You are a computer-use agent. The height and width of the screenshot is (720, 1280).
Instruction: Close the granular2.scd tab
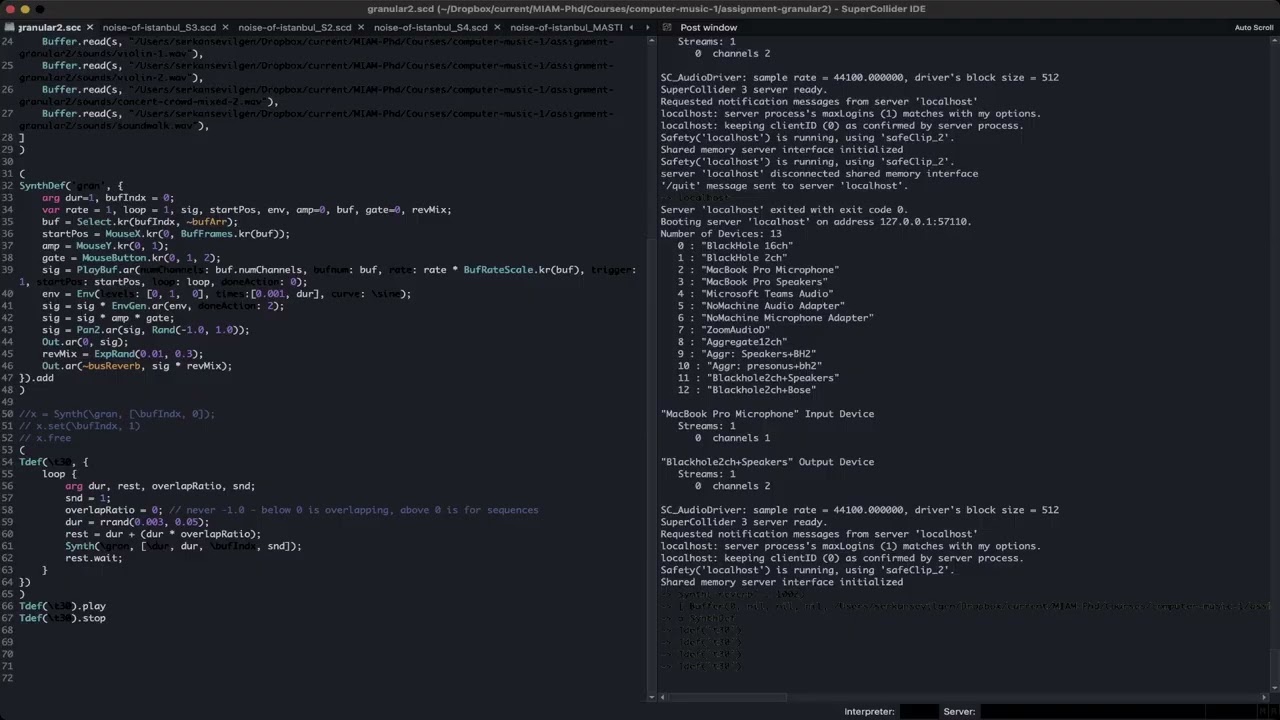click(x=88, y=27)
